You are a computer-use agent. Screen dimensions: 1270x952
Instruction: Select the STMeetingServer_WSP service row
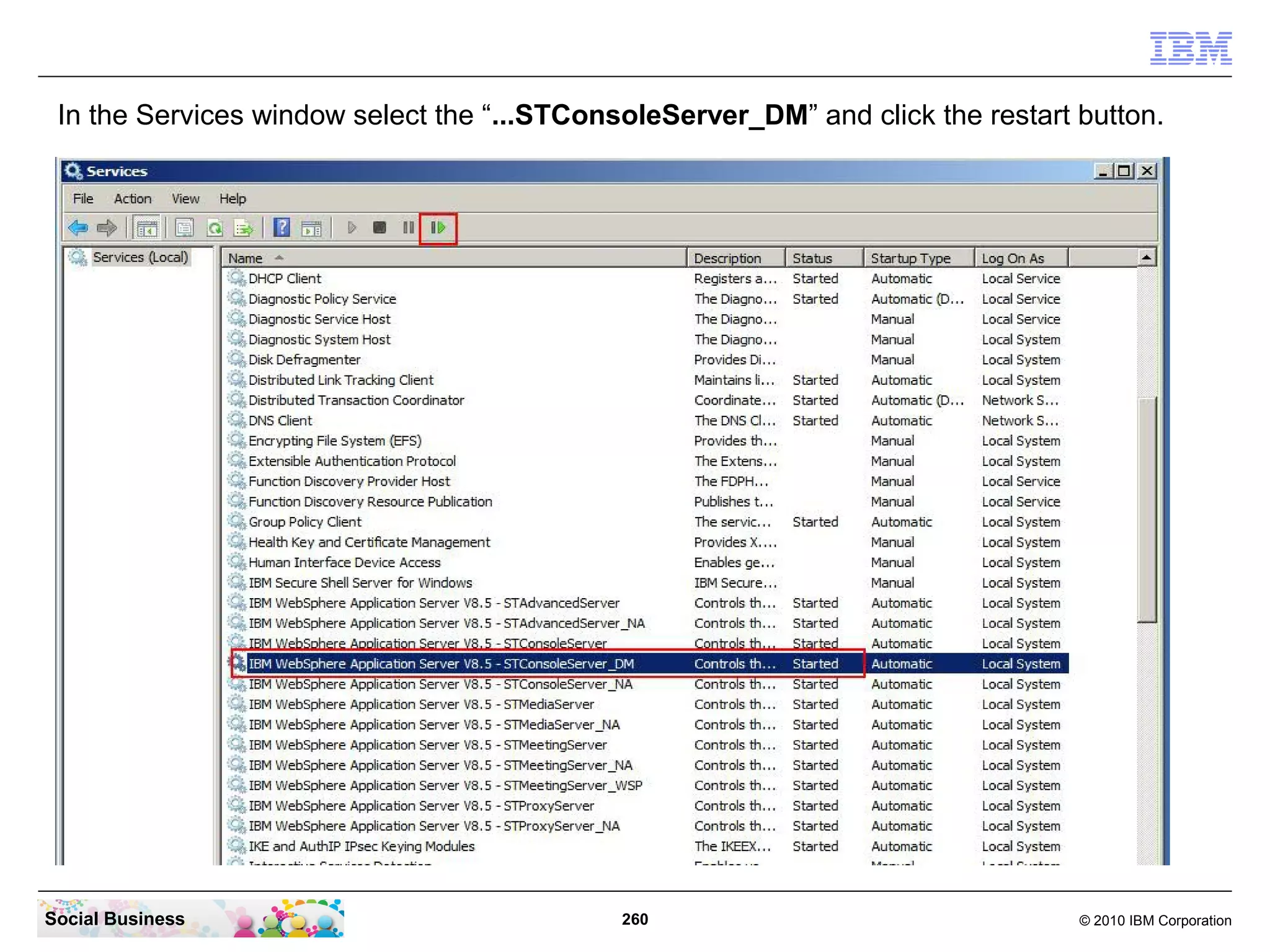647,785
